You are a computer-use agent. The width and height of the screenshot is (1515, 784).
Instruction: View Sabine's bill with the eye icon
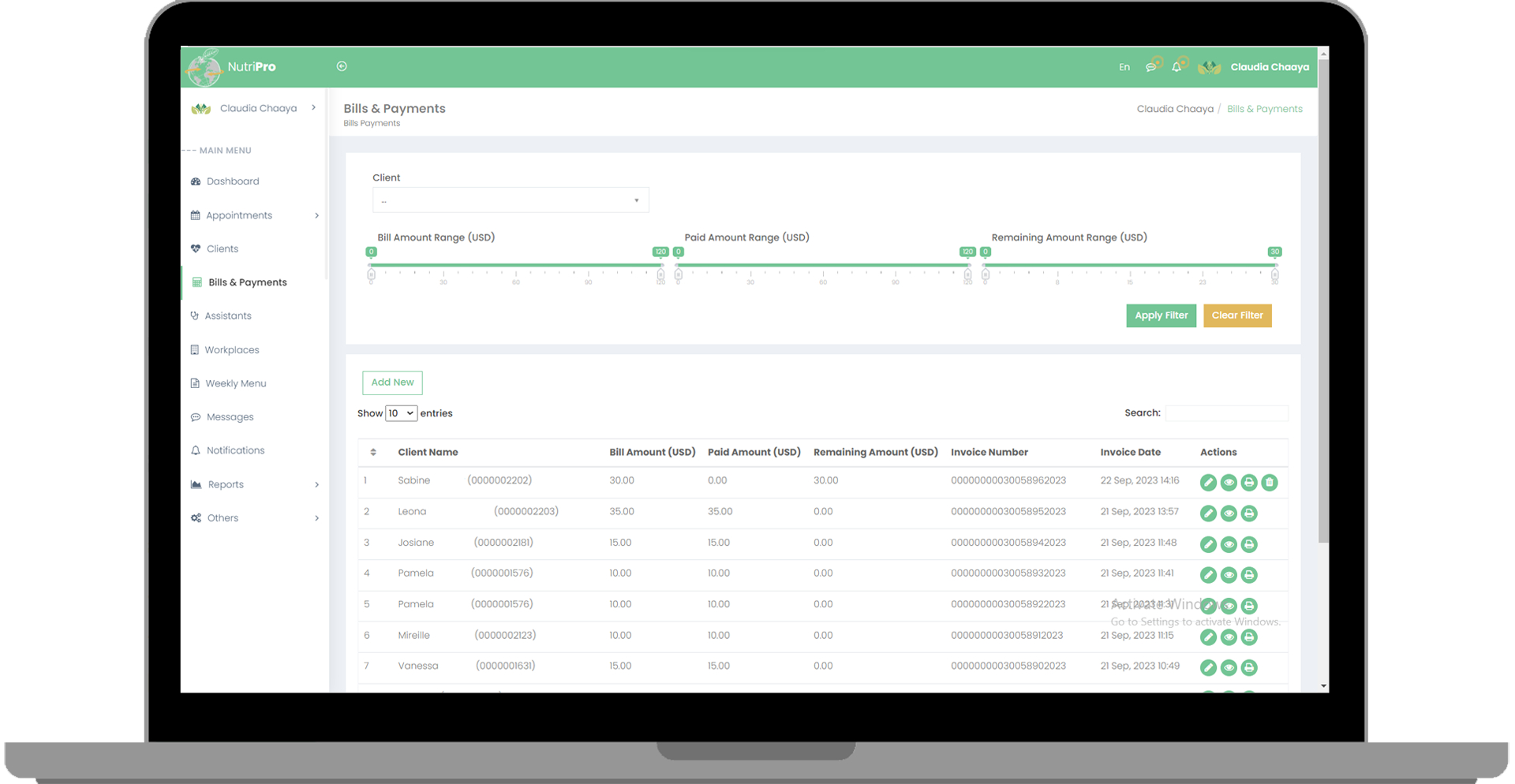(1229, 483)
